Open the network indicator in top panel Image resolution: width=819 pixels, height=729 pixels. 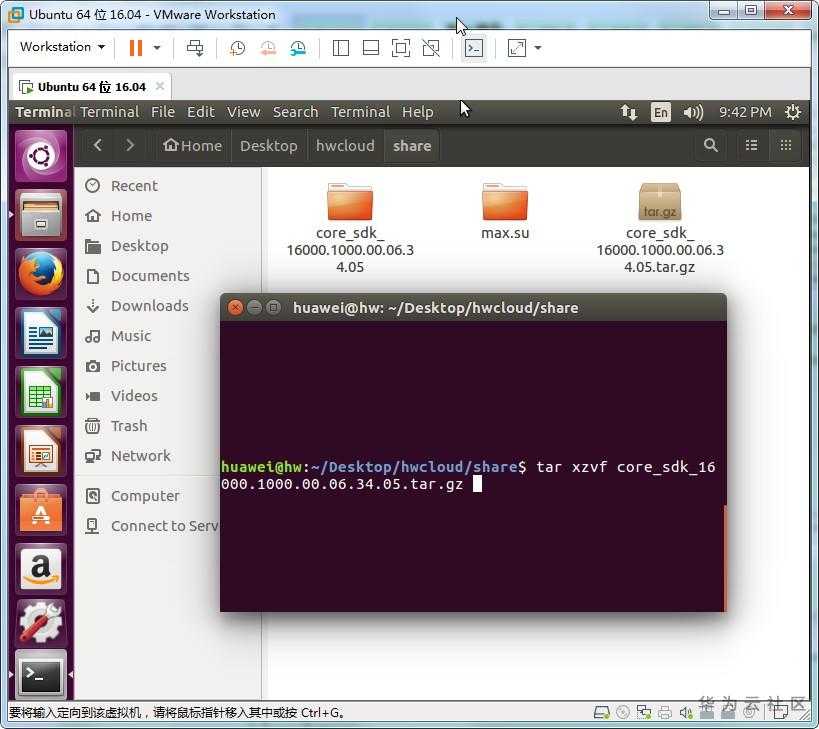628,112
